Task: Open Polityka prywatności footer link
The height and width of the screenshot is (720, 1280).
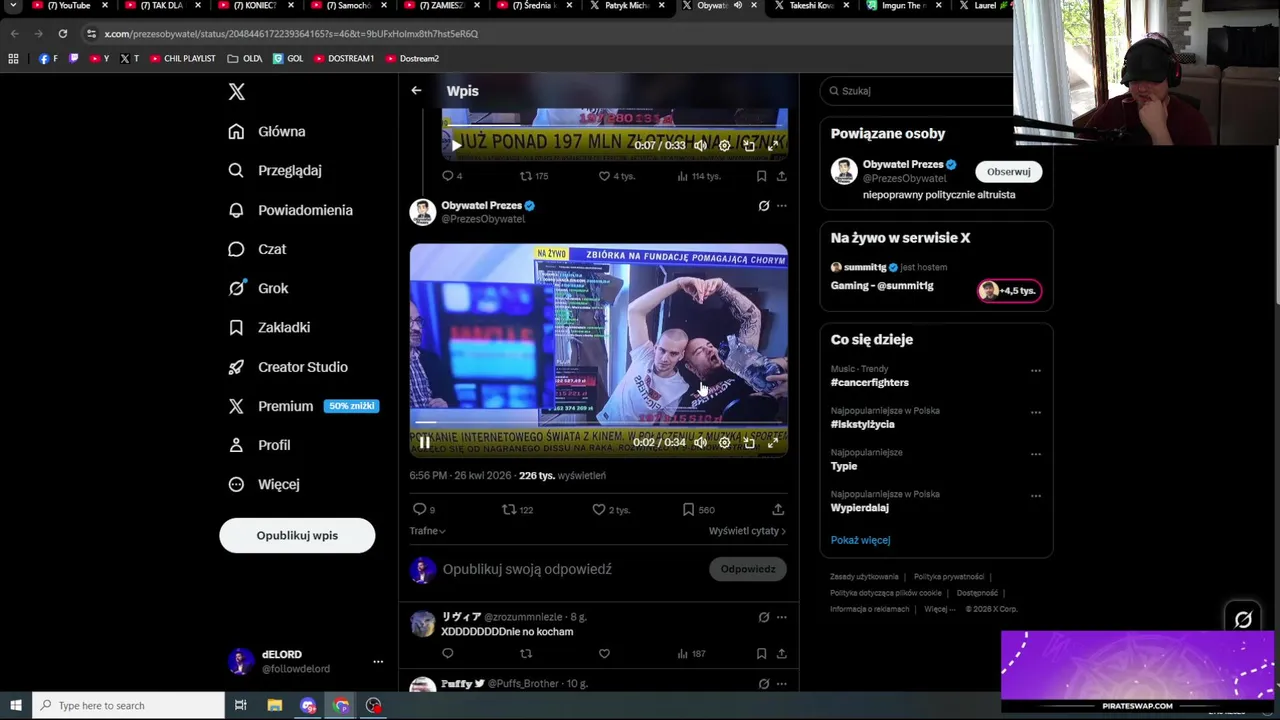Action: click(949, 577)
